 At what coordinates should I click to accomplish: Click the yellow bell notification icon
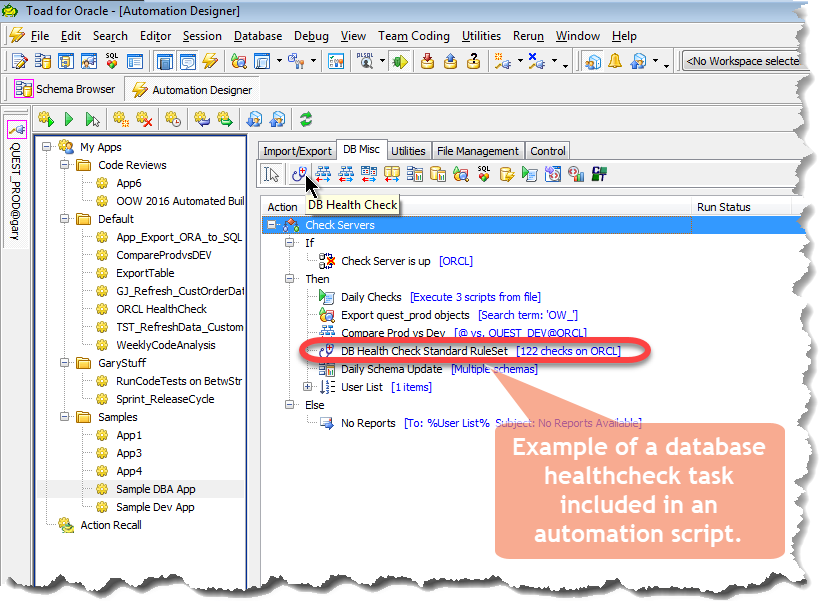click(x=615, y=61)
